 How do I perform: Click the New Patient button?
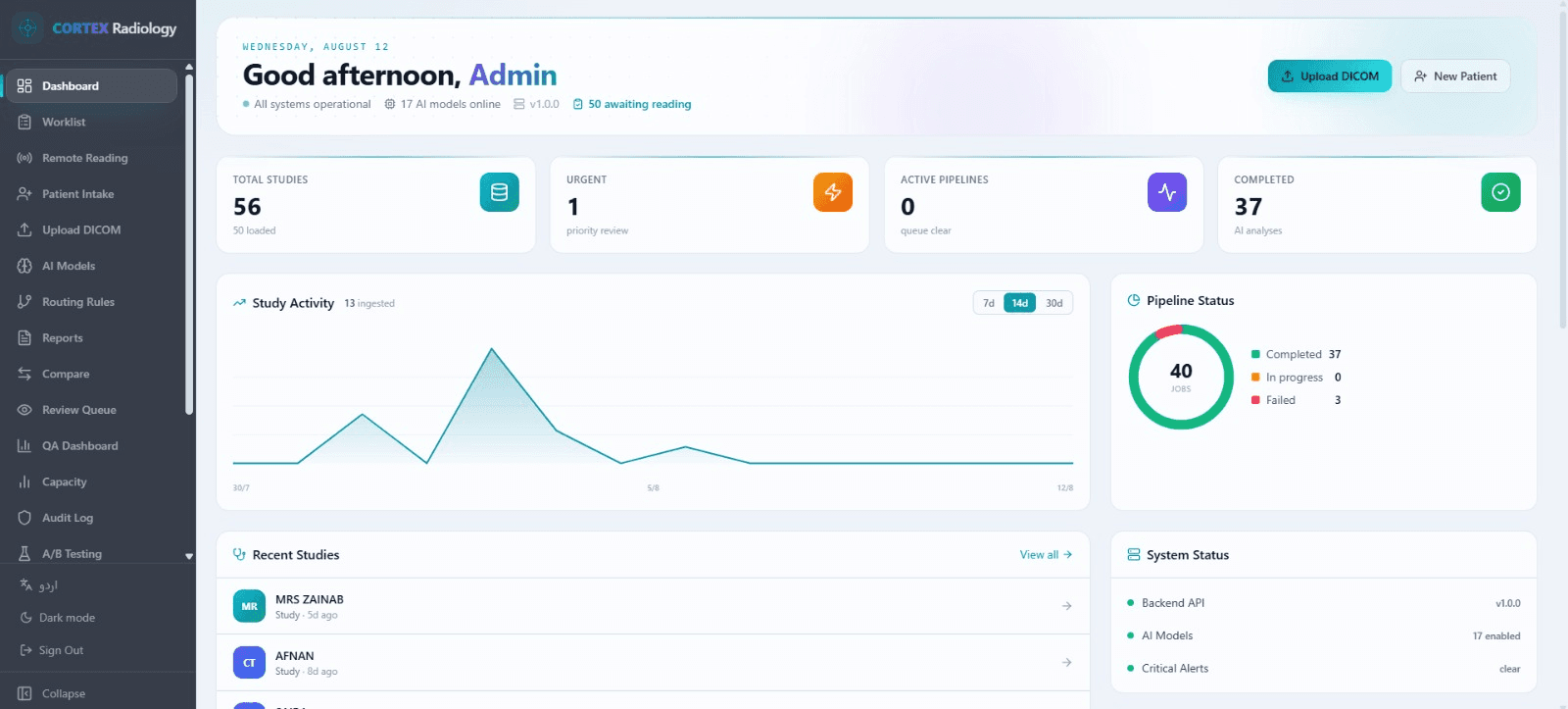pyautogui.click(x=1455, y=76)
